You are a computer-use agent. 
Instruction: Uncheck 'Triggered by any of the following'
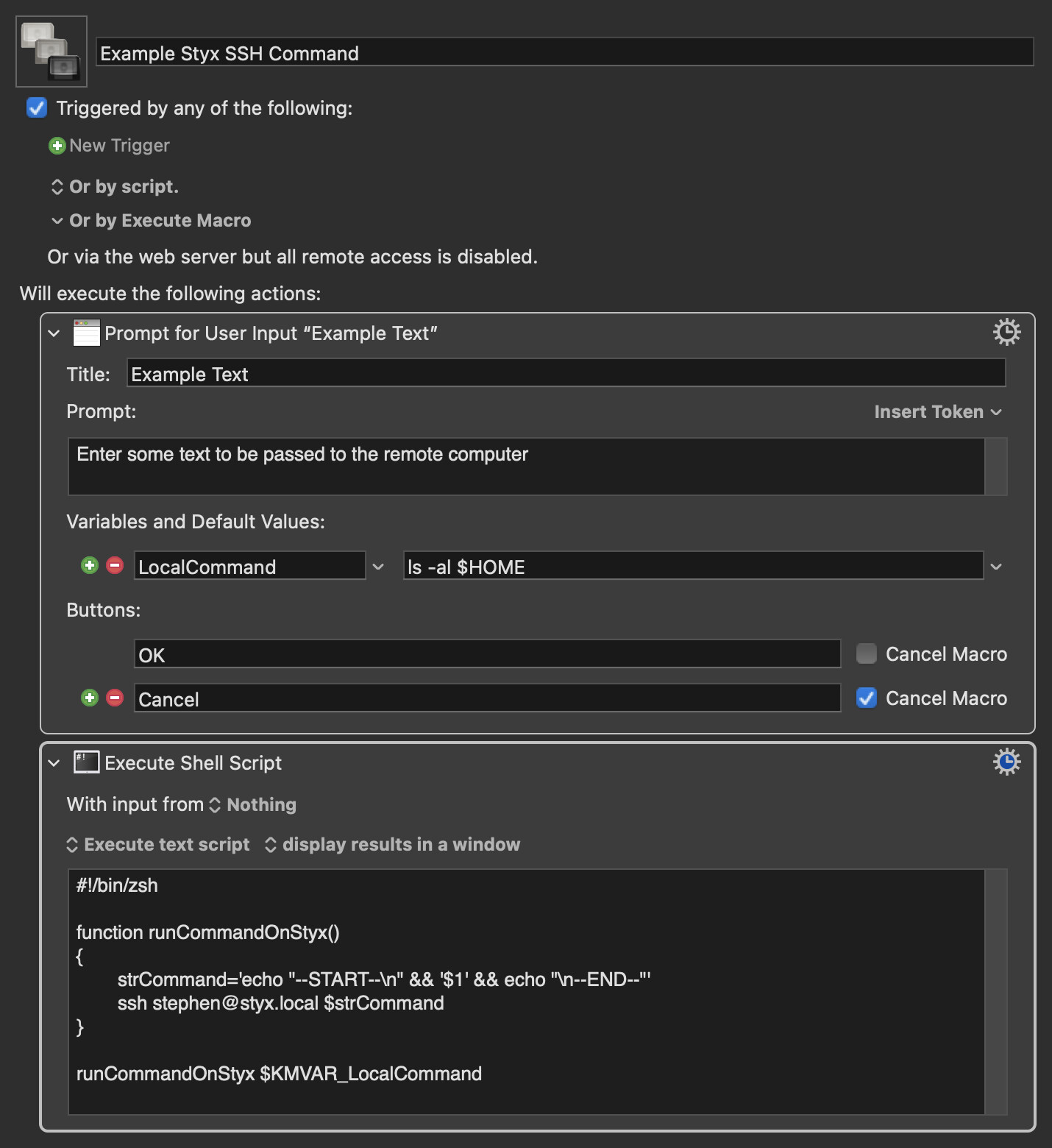coord(37,108)
